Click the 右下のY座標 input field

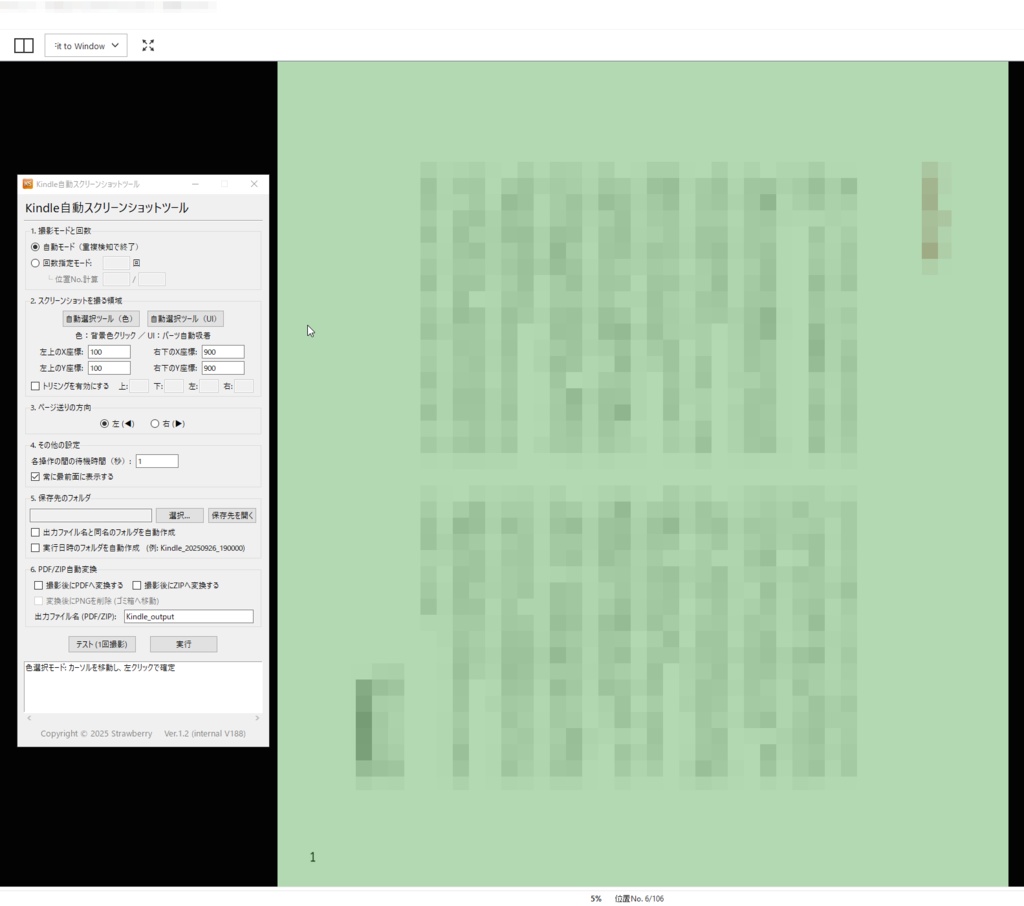coord(223,368)
